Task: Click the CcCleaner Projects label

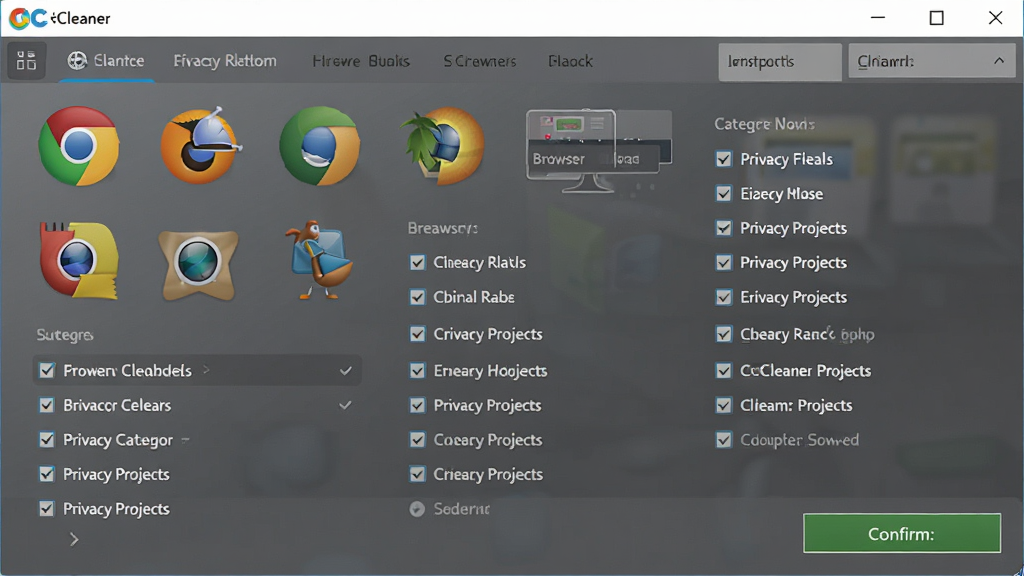Action: click(x=805, y=371)
